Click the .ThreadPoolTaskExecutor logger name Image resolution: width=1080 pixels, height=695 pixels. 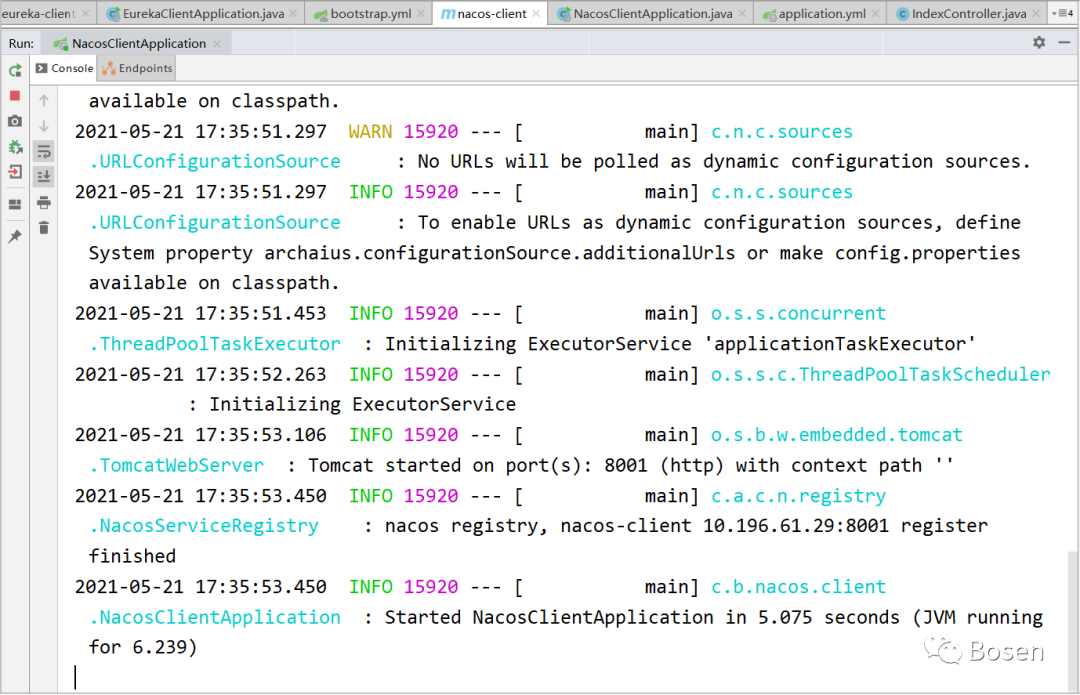click(x=215, y=344)
